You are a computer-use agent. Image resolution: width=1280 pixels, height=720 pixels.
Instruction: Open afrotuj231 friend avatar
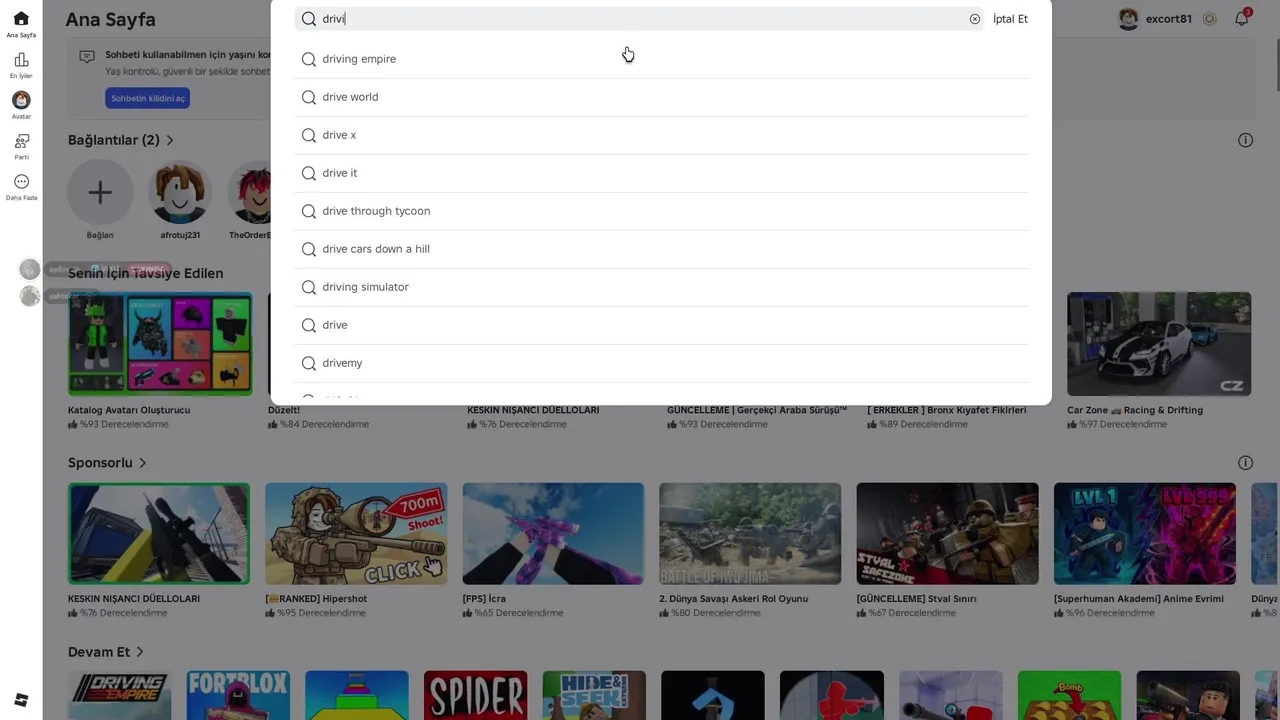180,193
